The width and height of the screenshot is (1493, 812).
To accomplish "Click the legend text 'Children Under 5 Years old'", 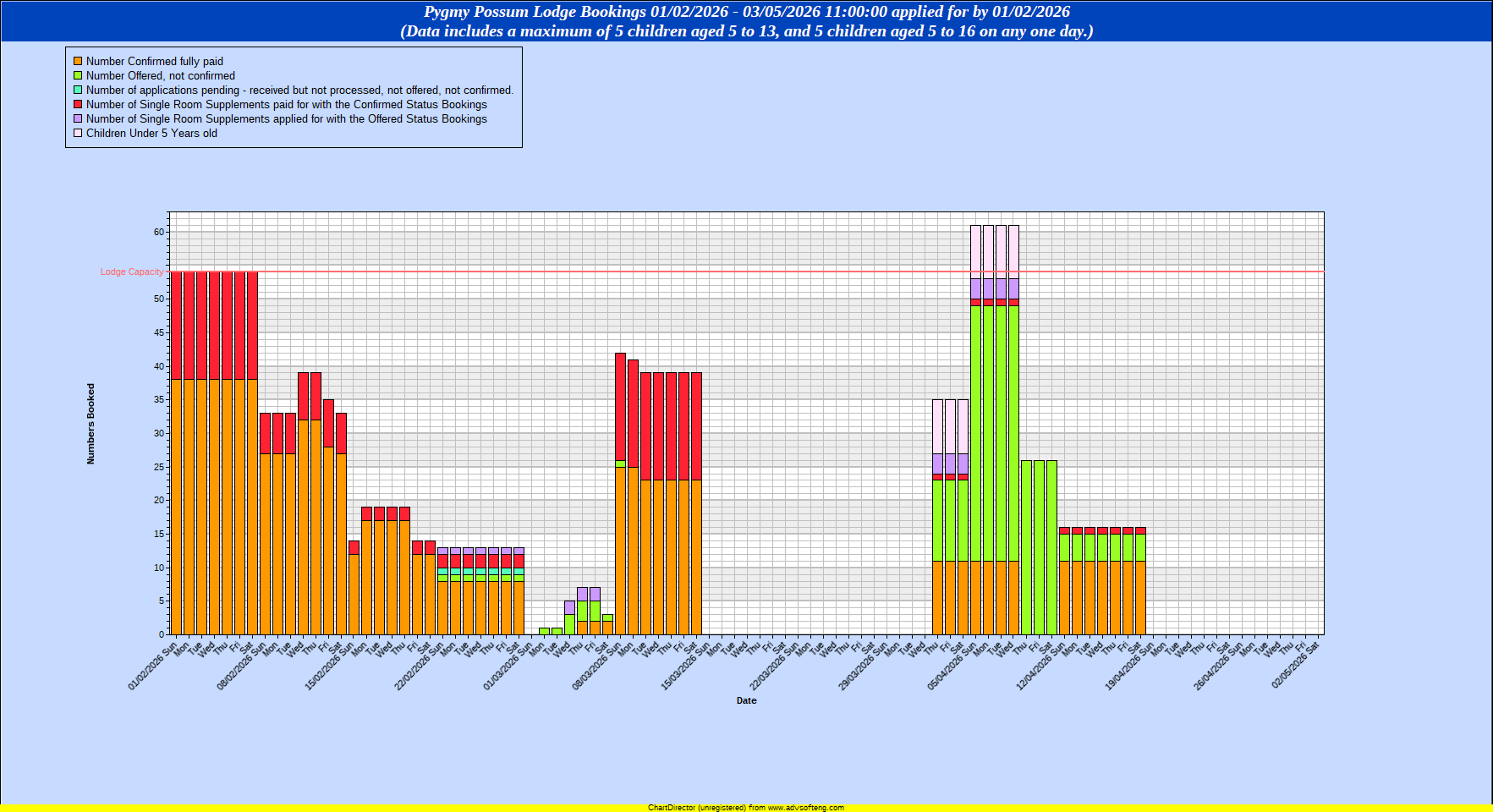I will point(151,134).
